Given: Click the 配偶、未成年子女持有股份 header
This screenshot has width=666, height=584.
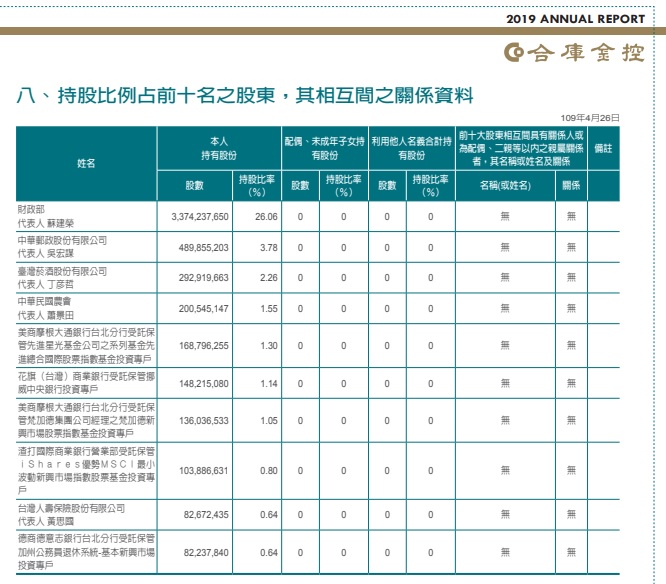Looking at the screenshot, I should coord(325,149).
